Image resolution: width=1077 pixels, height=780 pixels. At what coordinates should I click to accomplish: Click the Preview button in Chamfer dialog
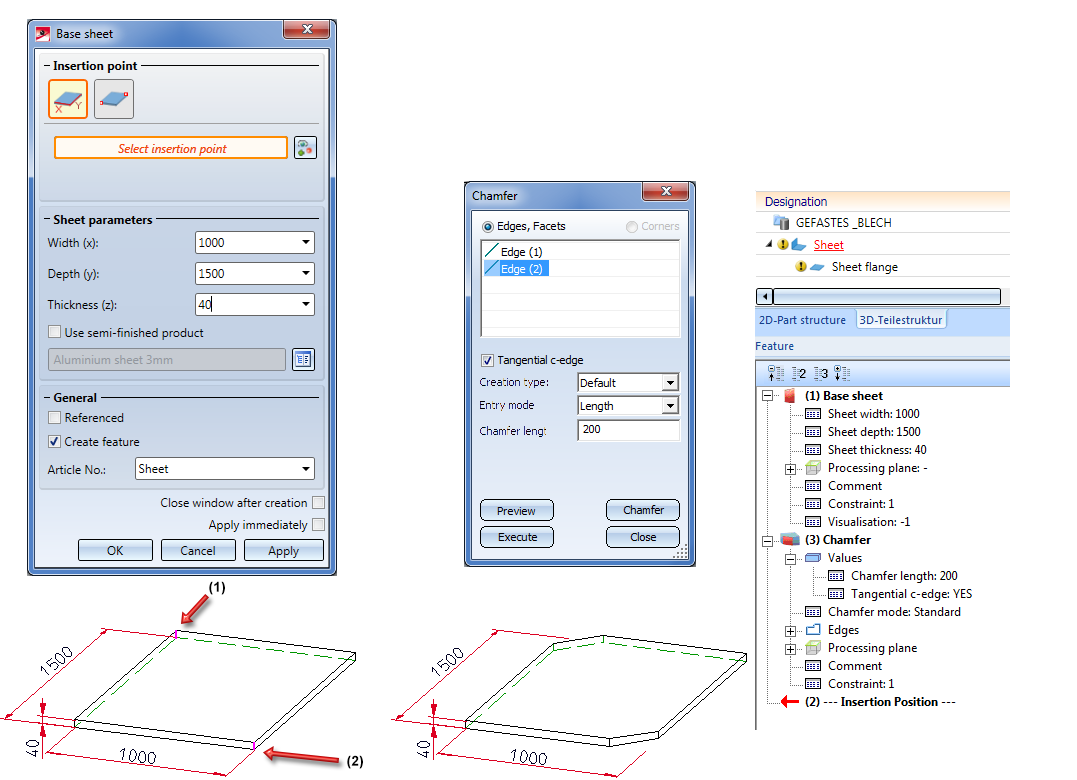[516, 510]
